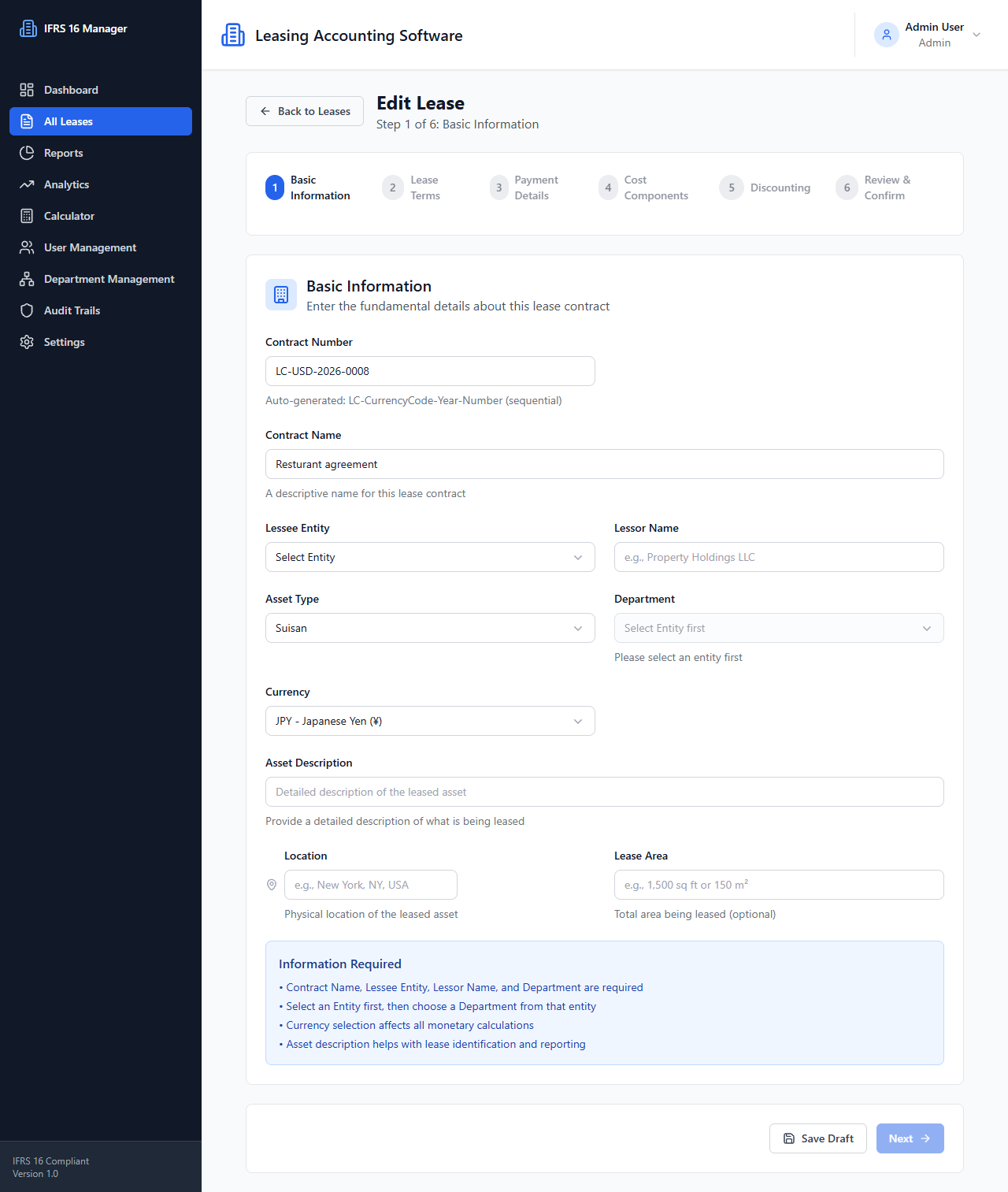Click the Audit Trails shield icon
The height and width of the screenshot is (1192, 1008).
click(x=27, y=310)
